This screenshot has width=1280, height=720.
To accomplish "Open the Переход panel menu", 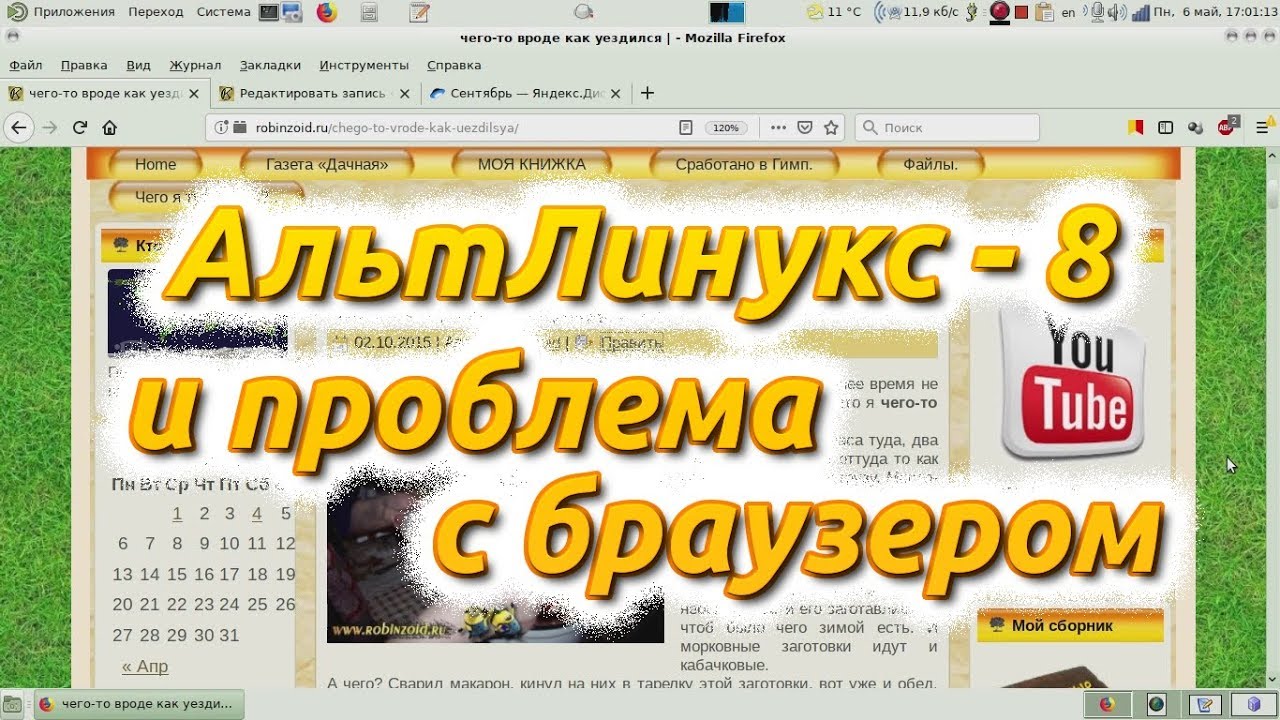I will coord(156,12).
